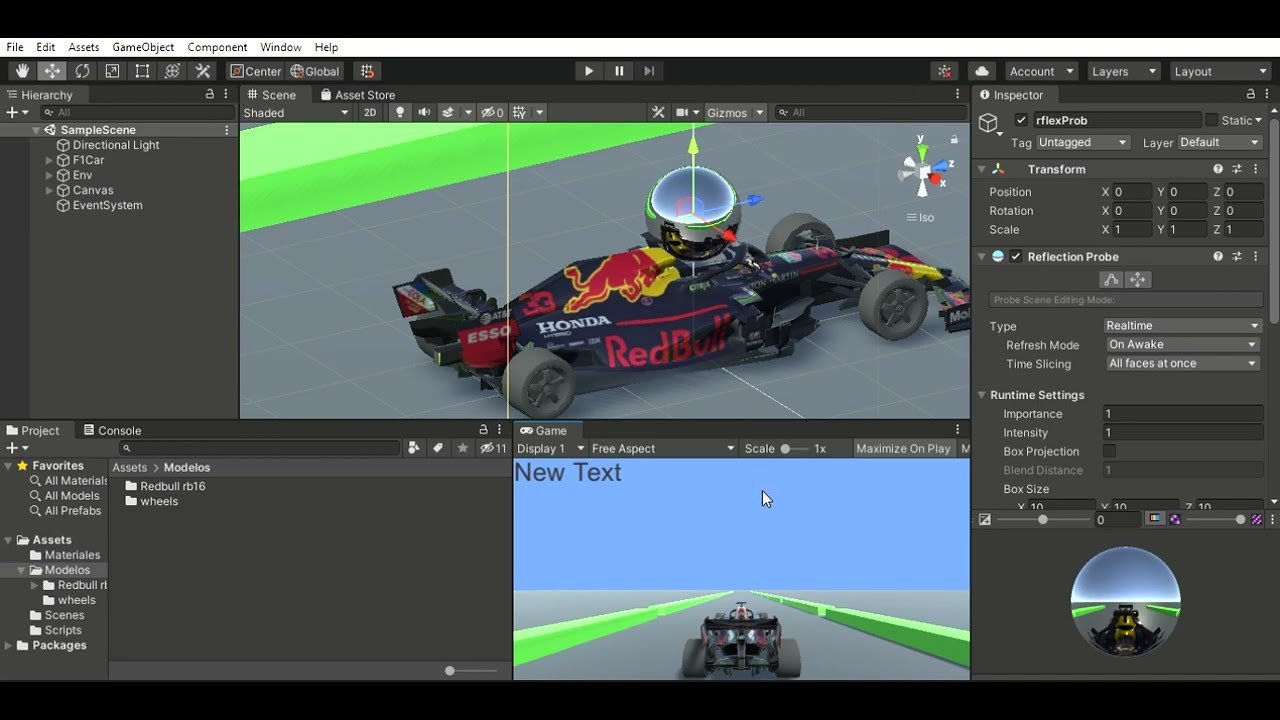This screenshot has height=720, width=1280.
Task: Select the combined Transform tool
Action: pos(172,71)
